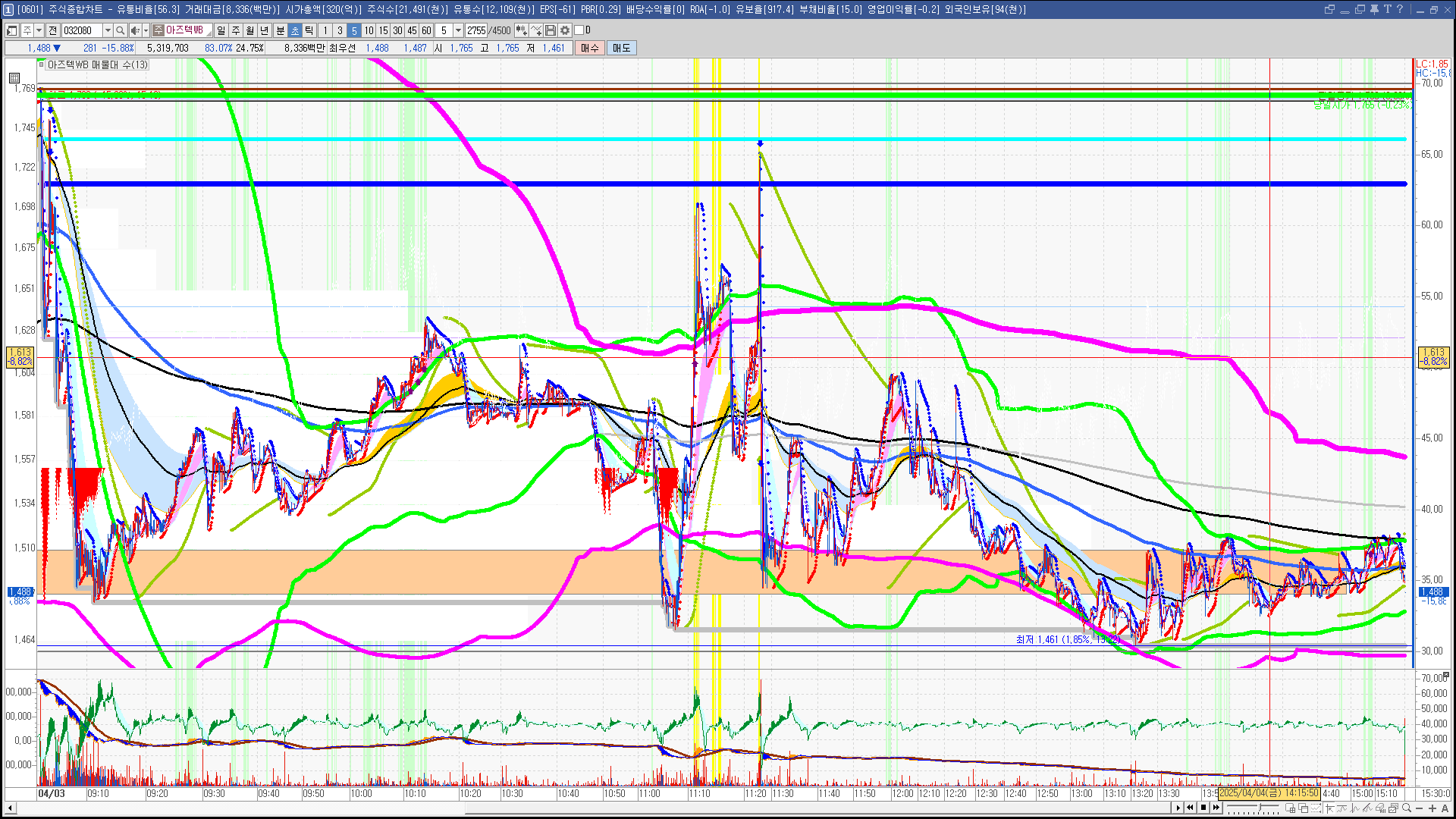Switch to the minute (분) chart toggle
The height and width of the screenshot is (819, 1456).
tap(280, 30)
